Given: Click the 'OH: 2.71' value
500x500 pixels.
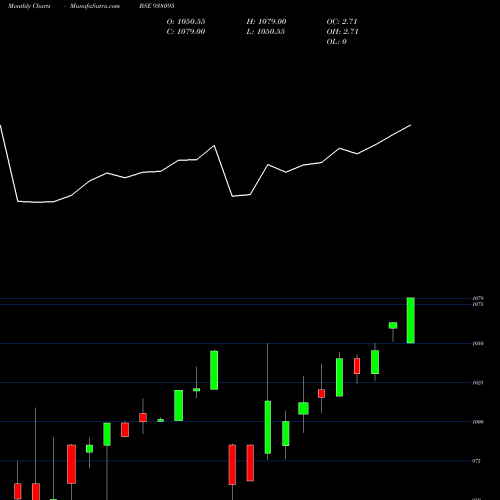Looking at the screenshot, I should coord(342,32).
